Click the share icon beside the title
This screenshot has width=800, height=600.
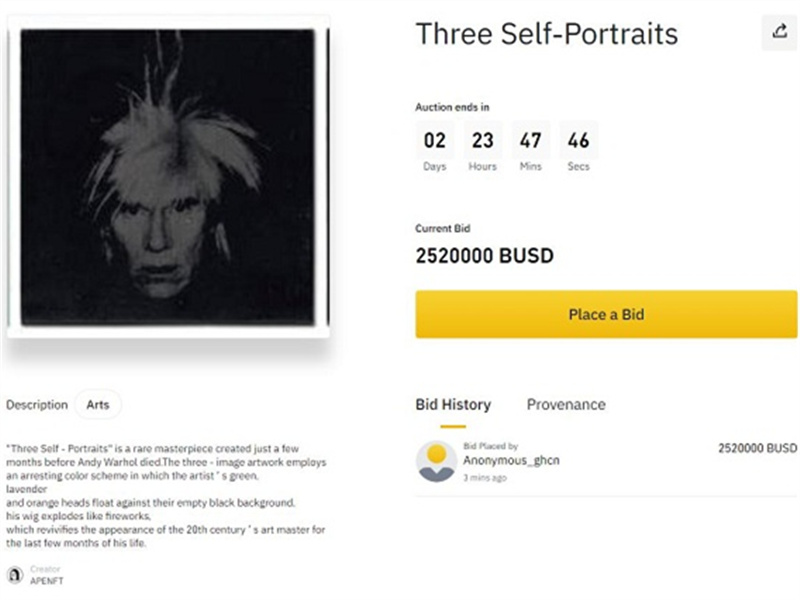point(779,32)
